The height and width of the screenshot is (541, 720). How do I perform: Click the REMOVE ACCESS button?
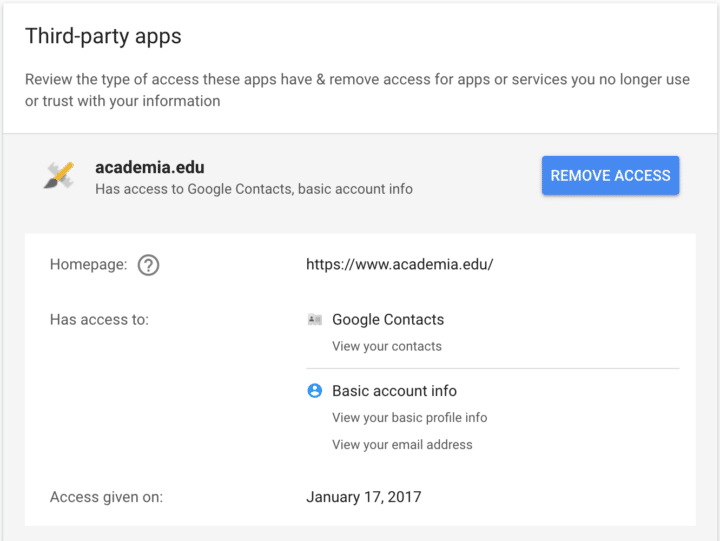[610, 175]
